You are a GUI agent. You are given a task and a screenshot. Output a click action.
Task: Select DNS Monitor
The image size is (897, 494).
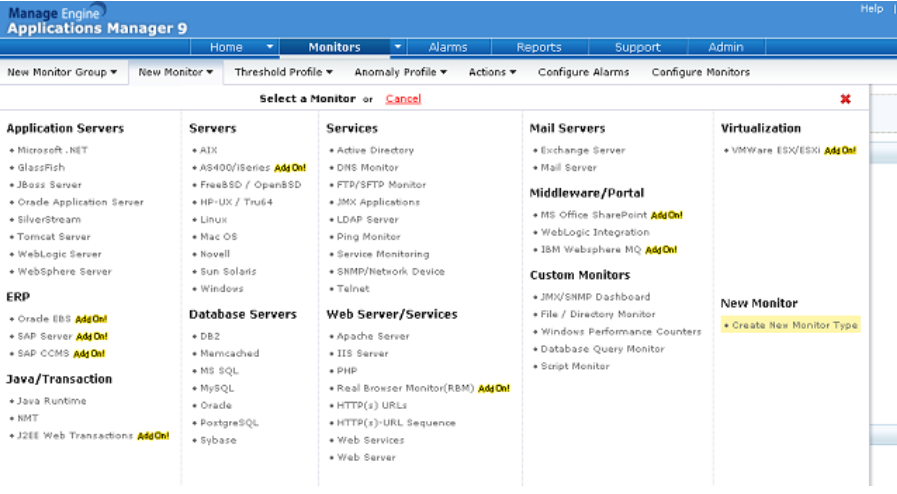coord(368,168)
